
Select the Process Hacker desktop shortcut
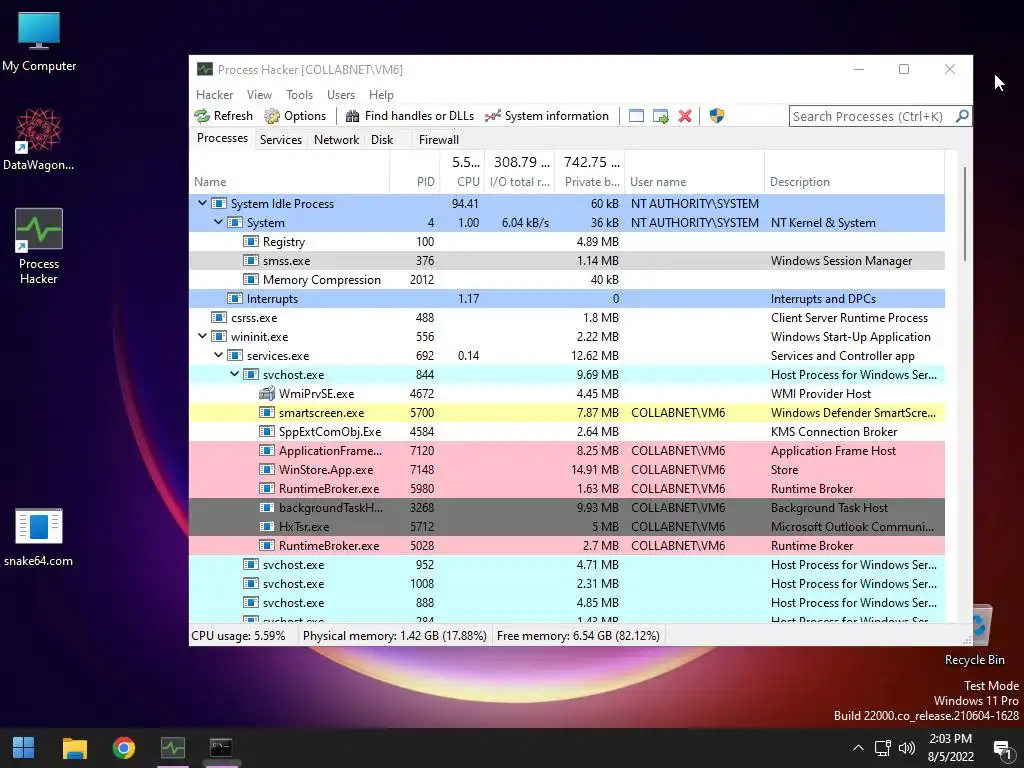(x=39, y=246)
